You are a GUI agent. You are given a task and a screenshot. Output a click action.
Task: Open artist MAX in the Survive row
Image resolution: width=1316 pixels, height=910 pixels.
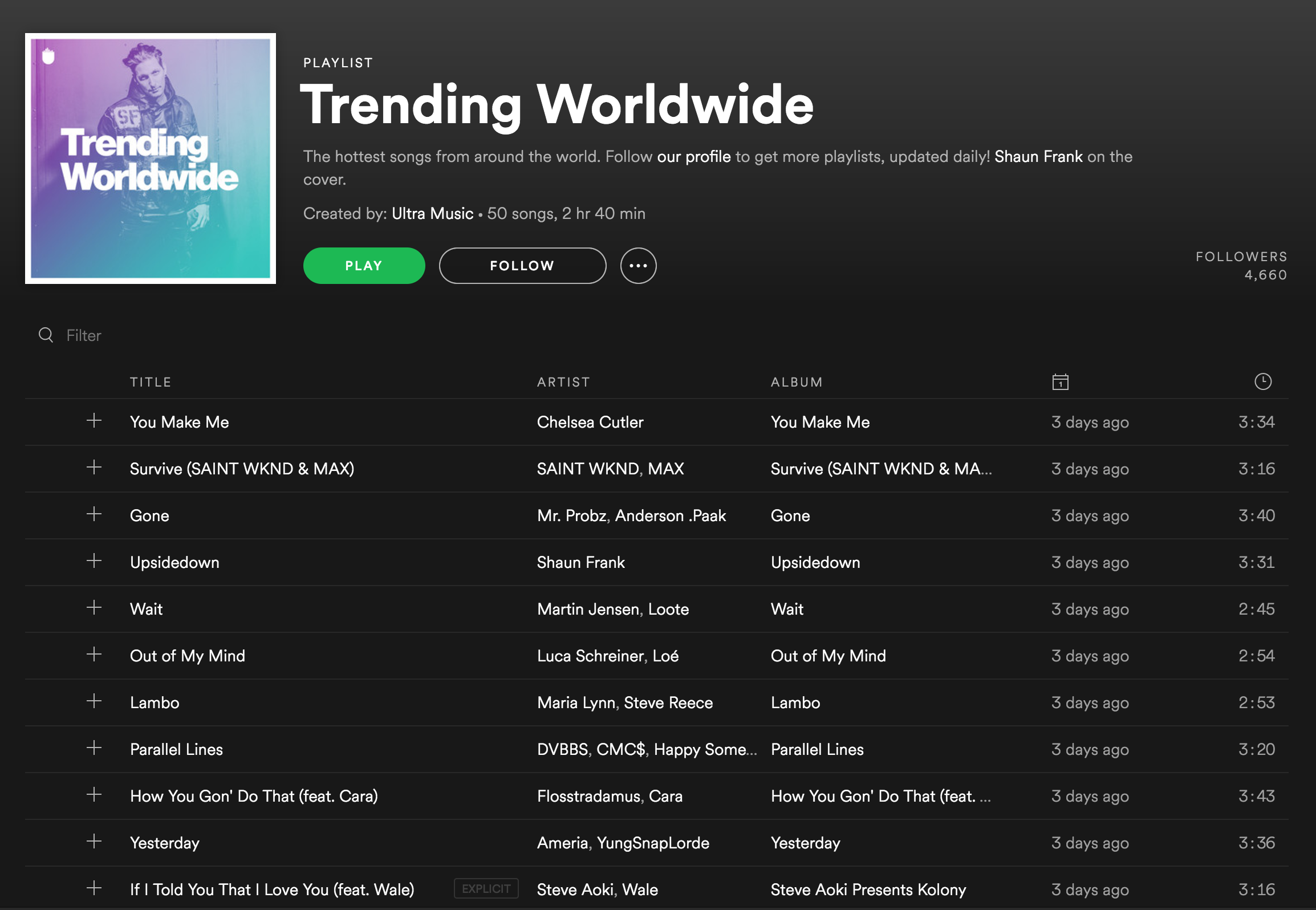click(x=666, y=469)
